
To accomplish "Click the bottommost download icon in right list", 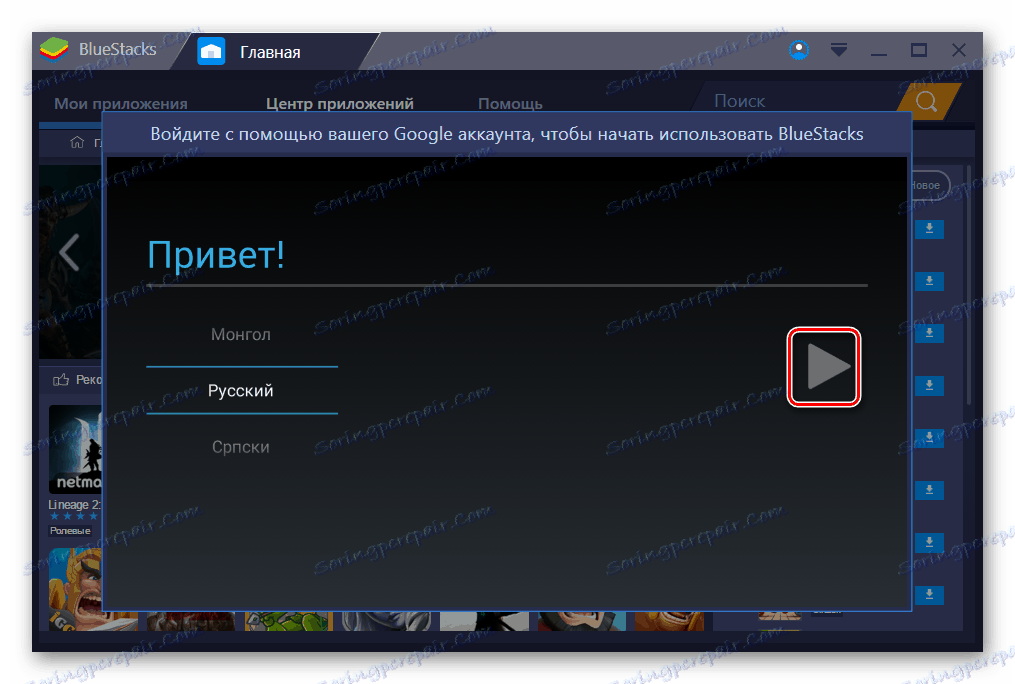I will (x=930, y=595).
